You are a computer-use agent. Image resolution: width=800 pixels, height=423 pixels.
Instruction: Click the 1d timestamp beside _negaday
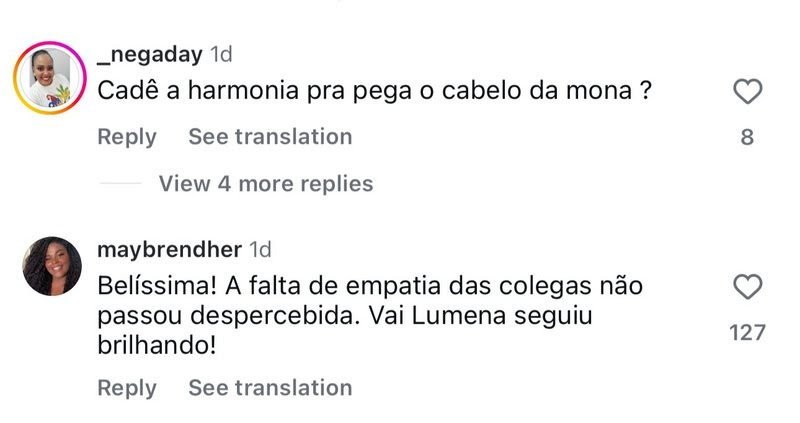tap(221, 54)
